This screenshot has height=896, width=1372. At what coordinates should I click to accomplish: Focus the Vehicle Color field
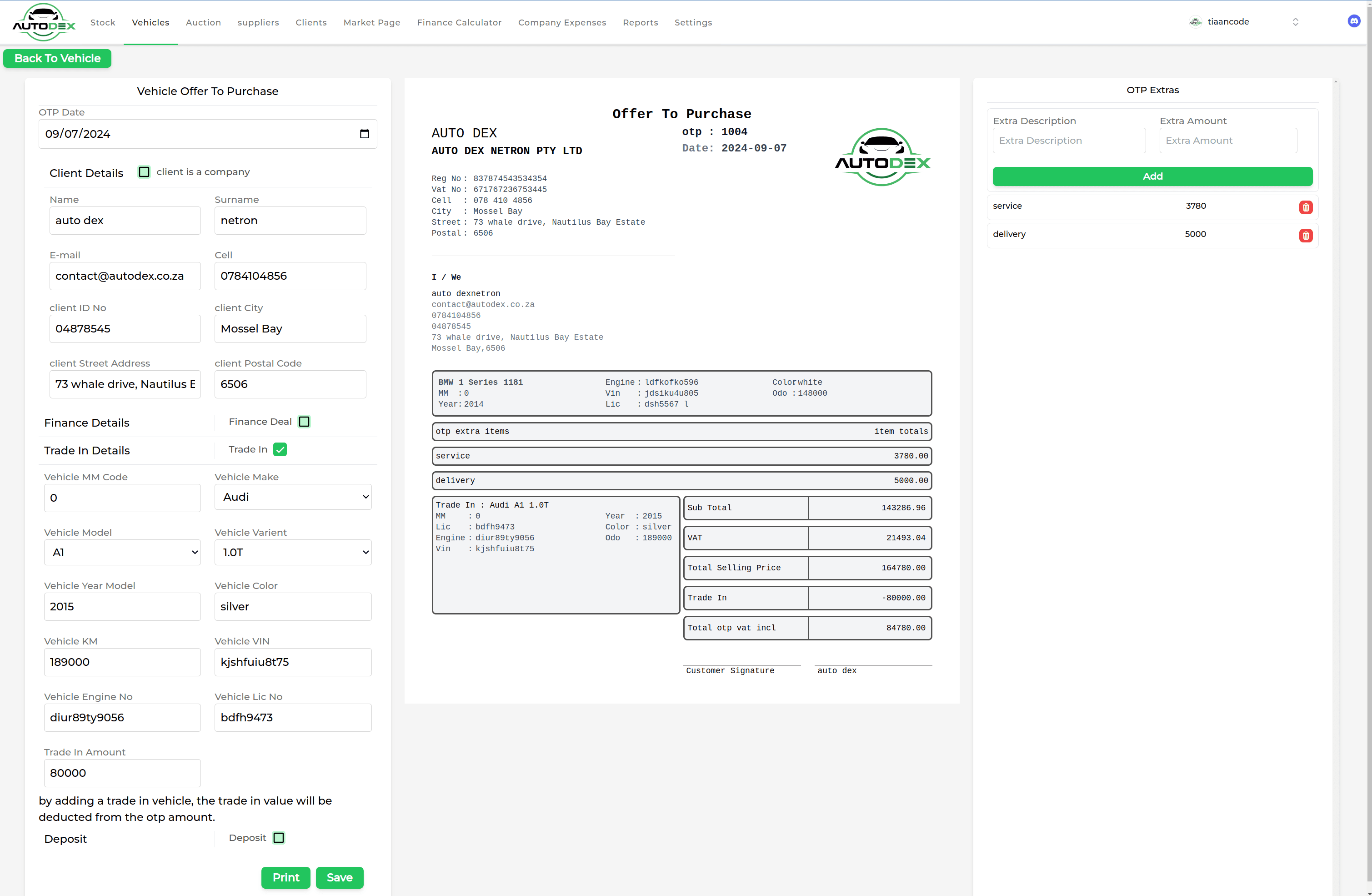(293, 607)
